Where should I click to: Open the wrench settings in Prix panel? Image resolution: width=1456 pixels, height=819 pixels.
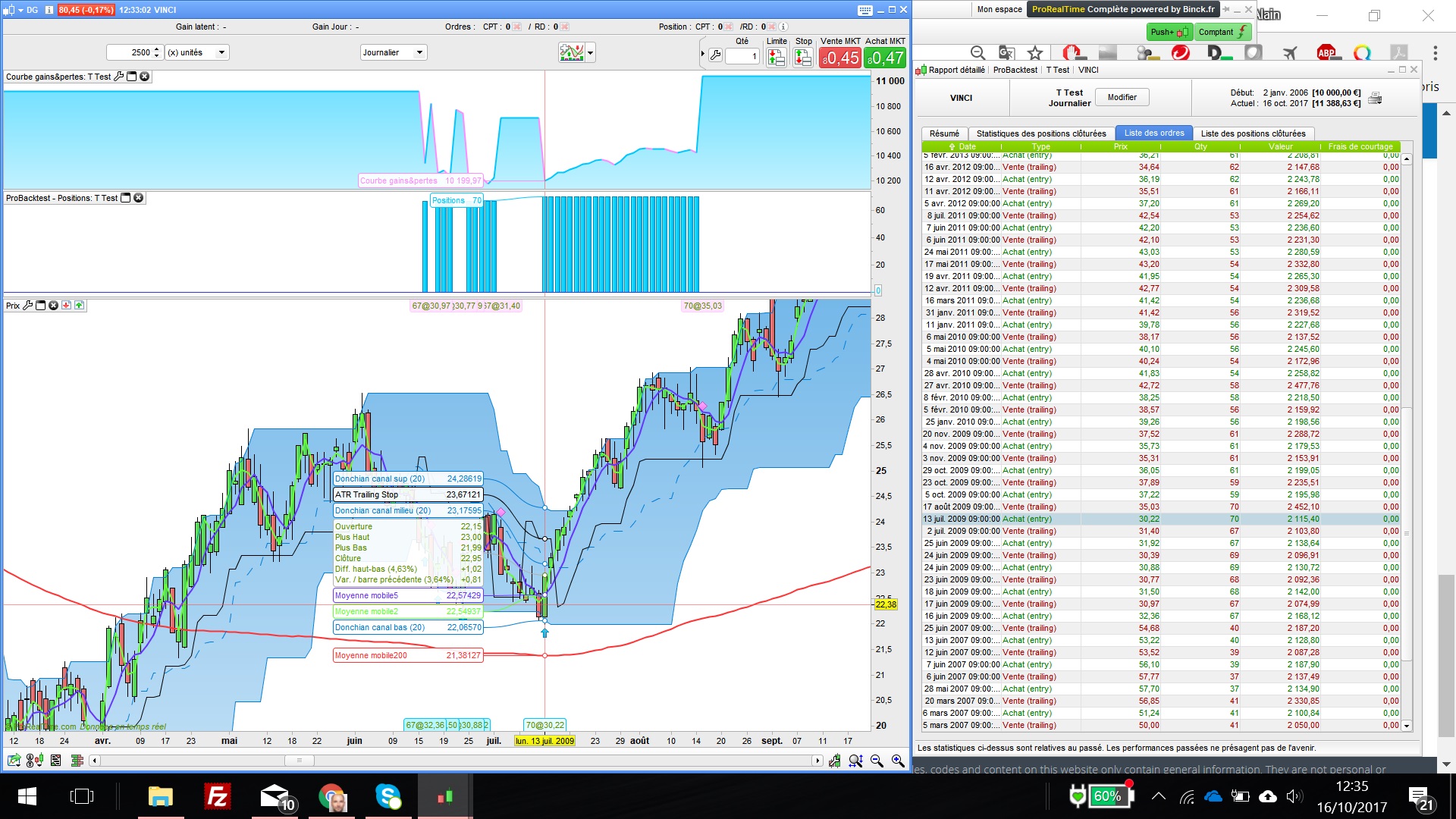pyautogui.click(x=28, y=306)
